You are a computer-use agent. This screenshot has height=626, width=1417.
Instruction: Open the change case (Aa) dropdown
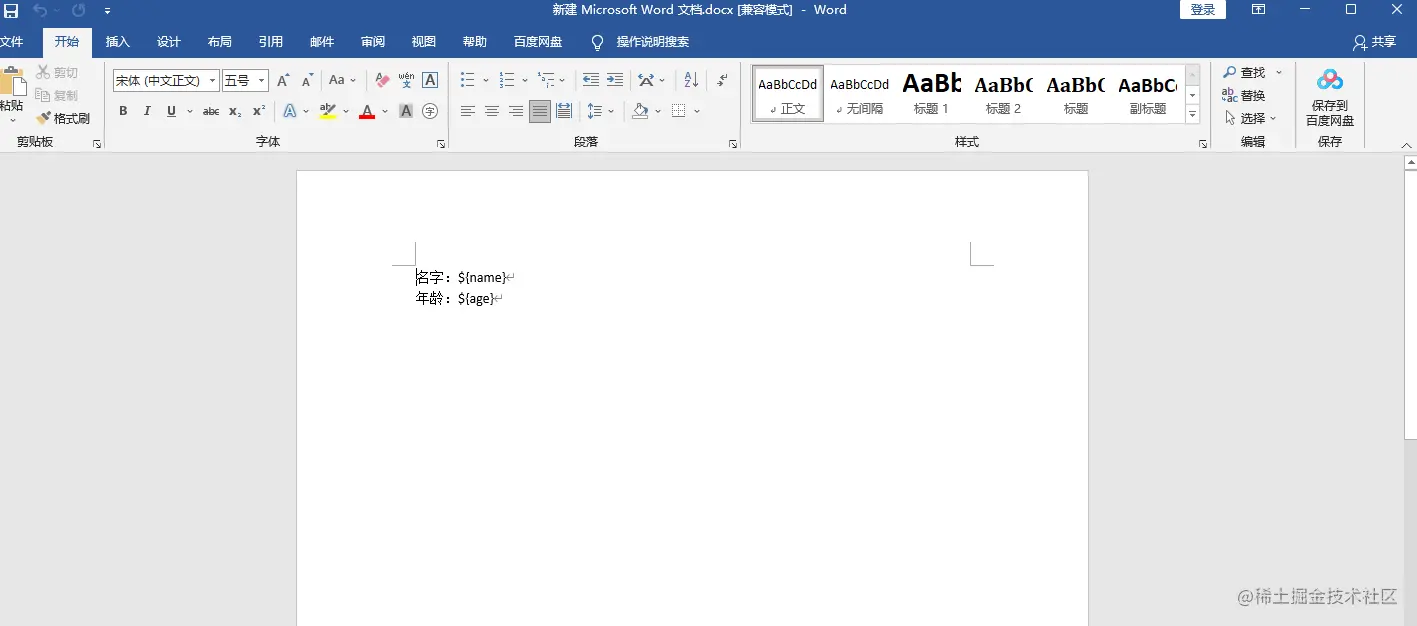click(342, 80)
